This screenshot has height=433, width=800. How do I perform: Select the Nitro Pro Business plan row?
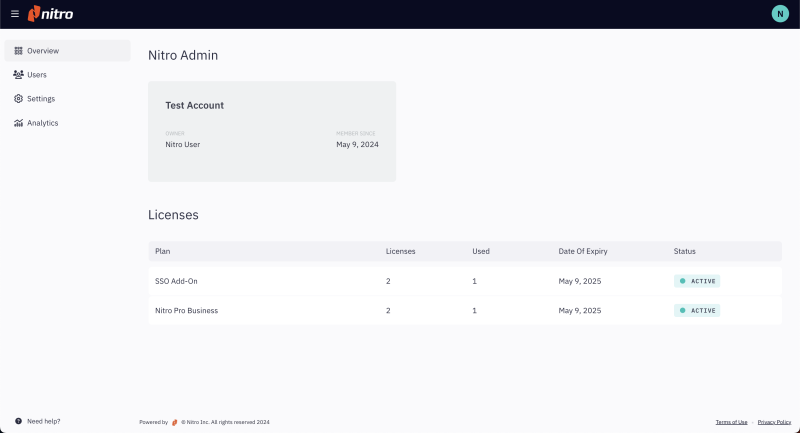465,311
